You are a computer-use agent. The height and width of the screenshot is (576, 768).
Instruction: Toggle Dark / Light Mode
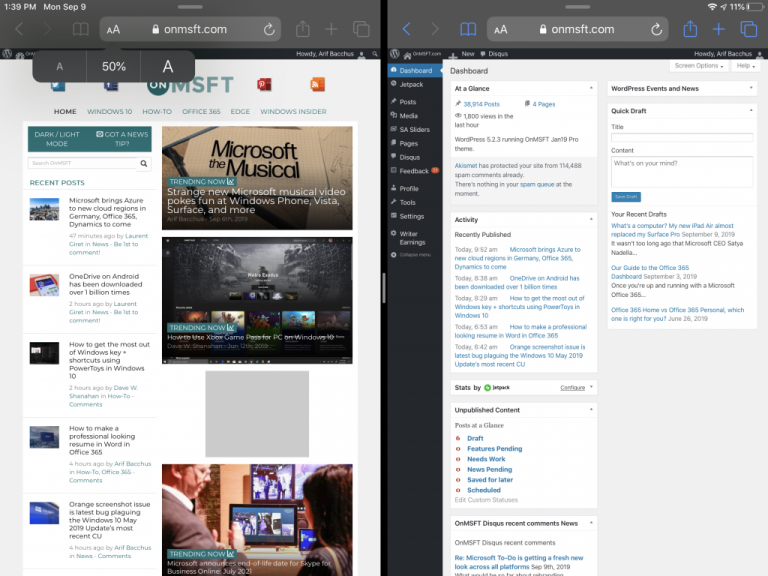coord(57,139)
